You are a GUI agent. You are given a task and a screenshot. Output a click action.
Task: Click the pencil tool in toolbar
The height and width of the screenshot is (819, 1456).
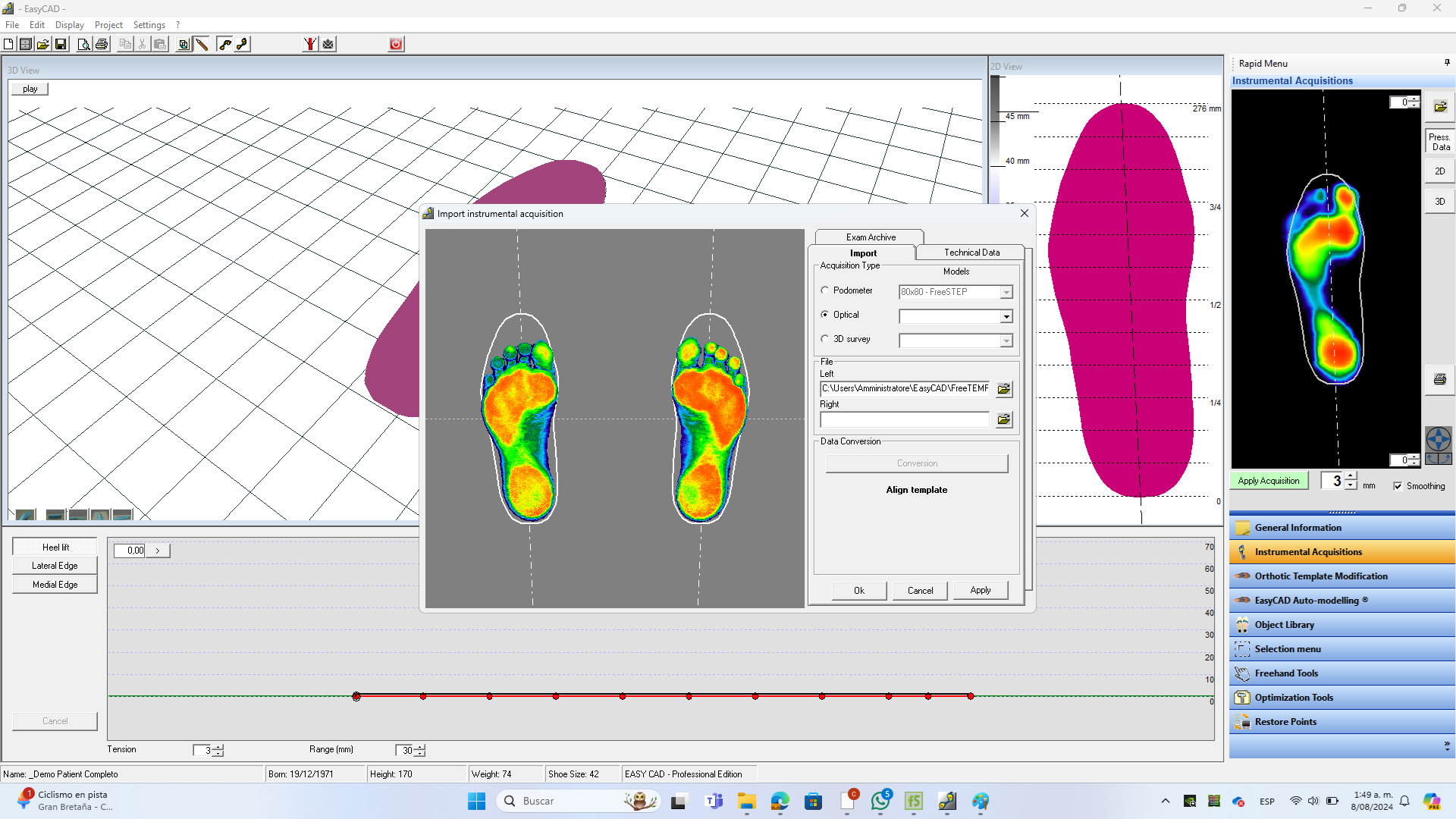pyautogui.click(x=202, y=44)
